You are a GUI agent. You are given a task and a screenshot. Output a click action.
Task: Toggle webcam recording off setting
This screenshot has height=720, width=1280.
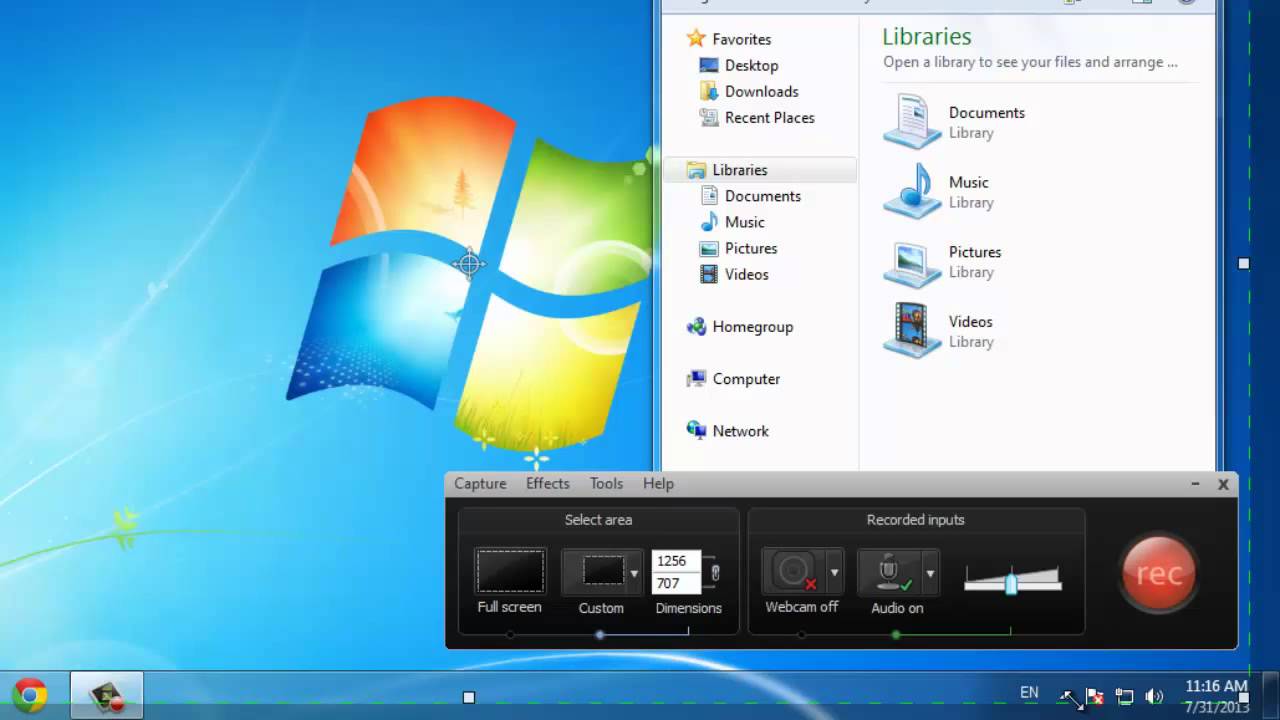(x=802, y=607)
